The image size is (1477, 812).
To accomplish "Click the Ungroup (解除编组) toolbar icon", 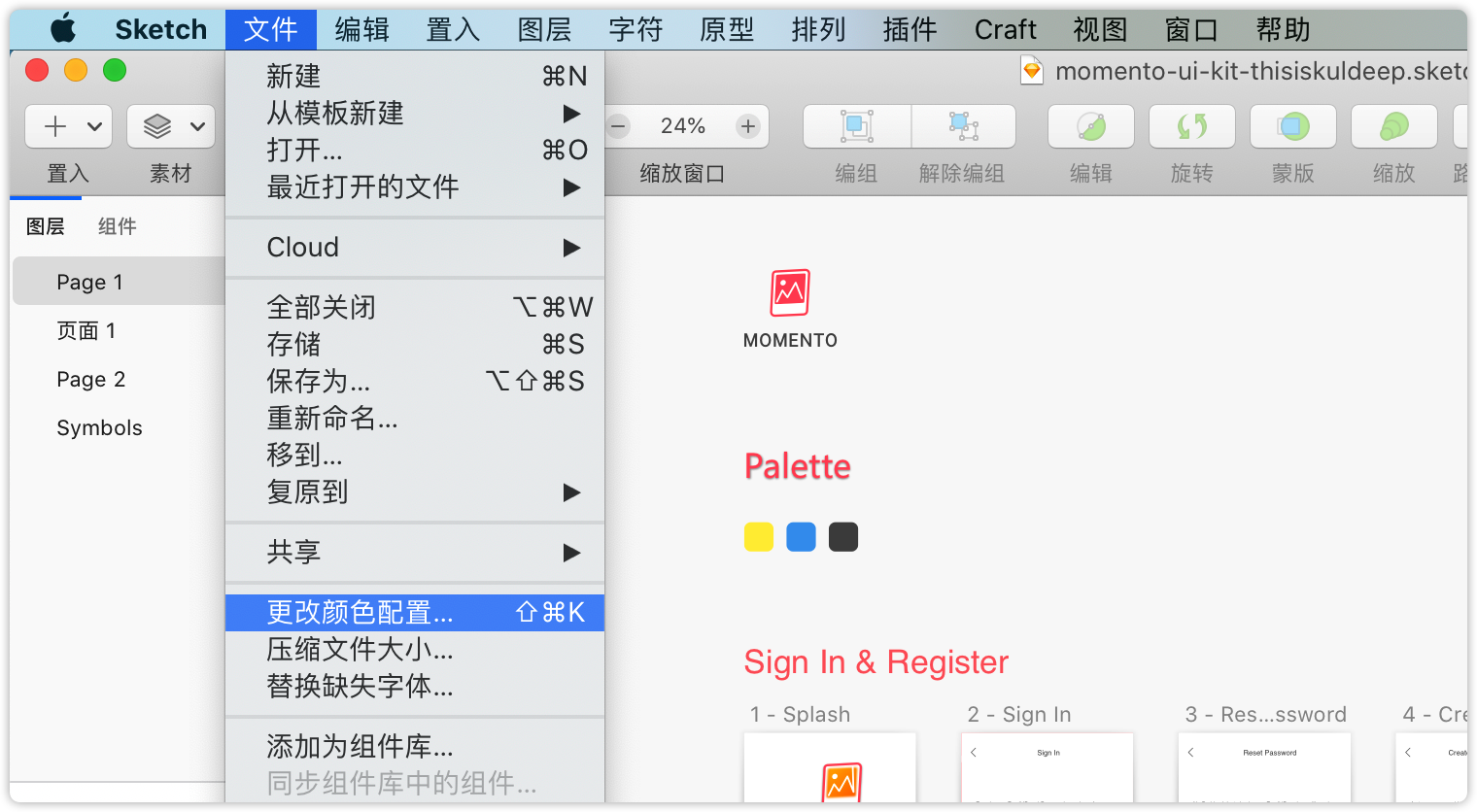I will [963, 126].
